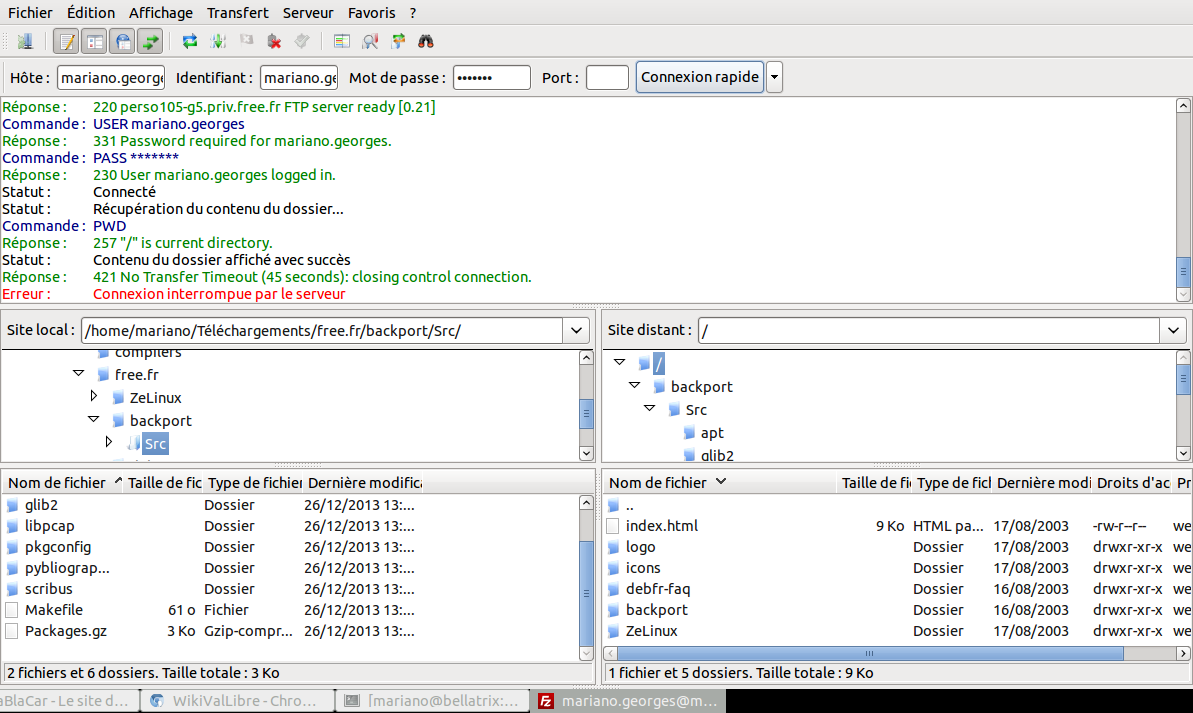Process the transfer queue

(x=217, y=41)
